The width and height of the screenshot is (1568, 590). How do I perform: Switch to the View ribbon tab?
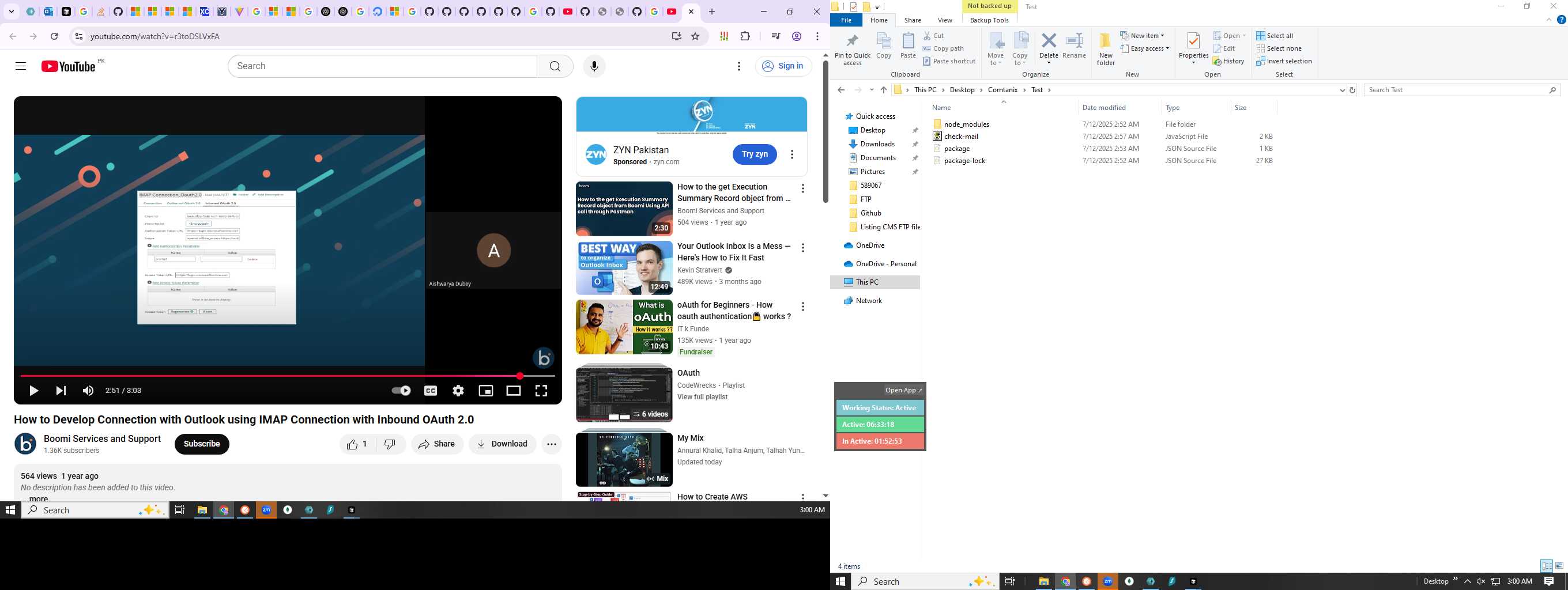(945, 20)
